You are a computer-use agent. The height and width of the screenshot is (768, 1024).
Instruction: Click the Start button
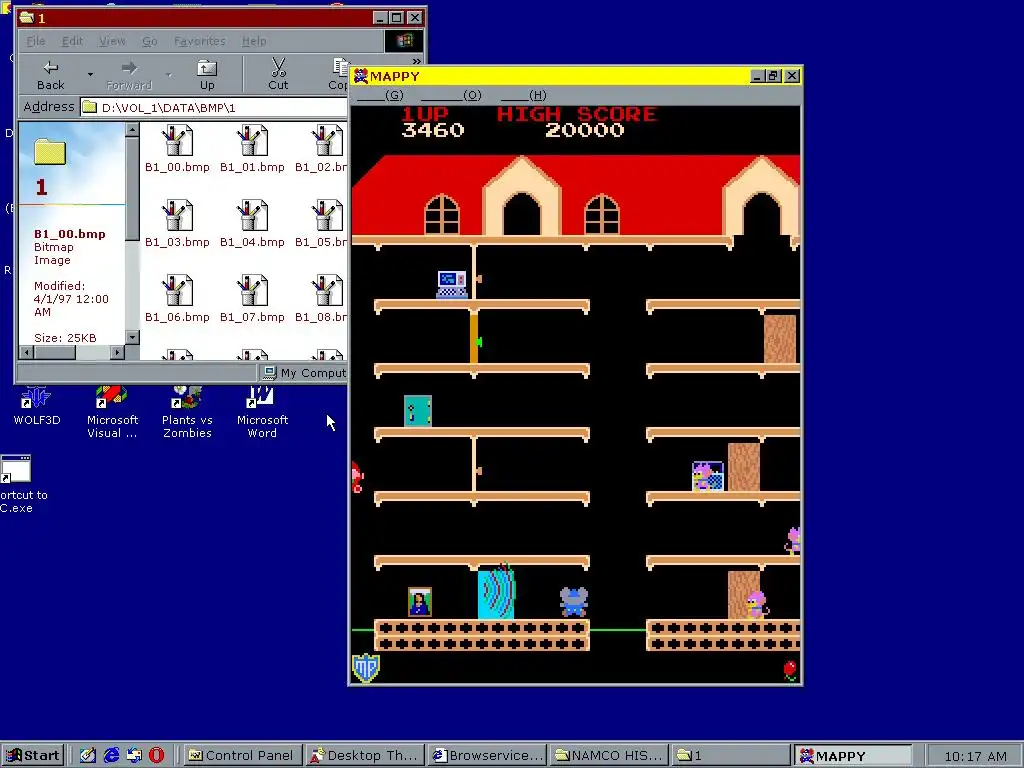pos(33,756)
